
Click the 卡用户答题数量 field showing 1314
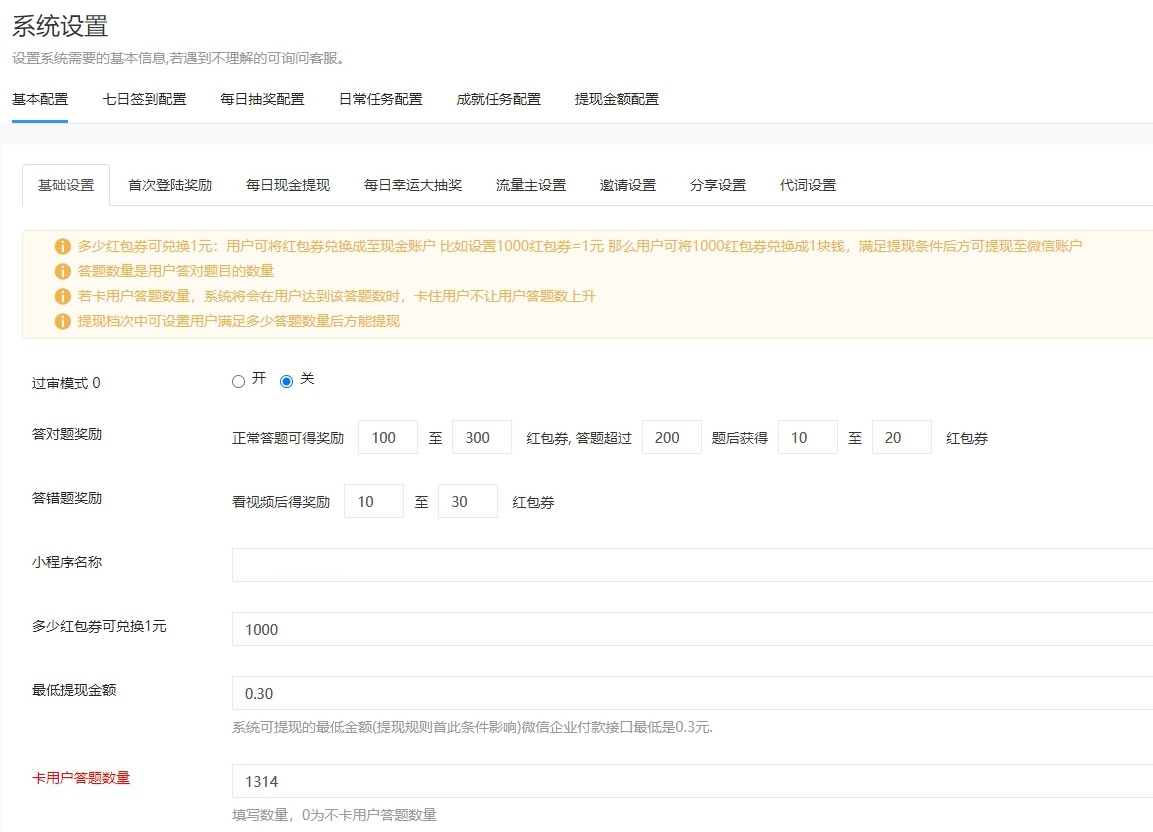[x=600, y=779]
